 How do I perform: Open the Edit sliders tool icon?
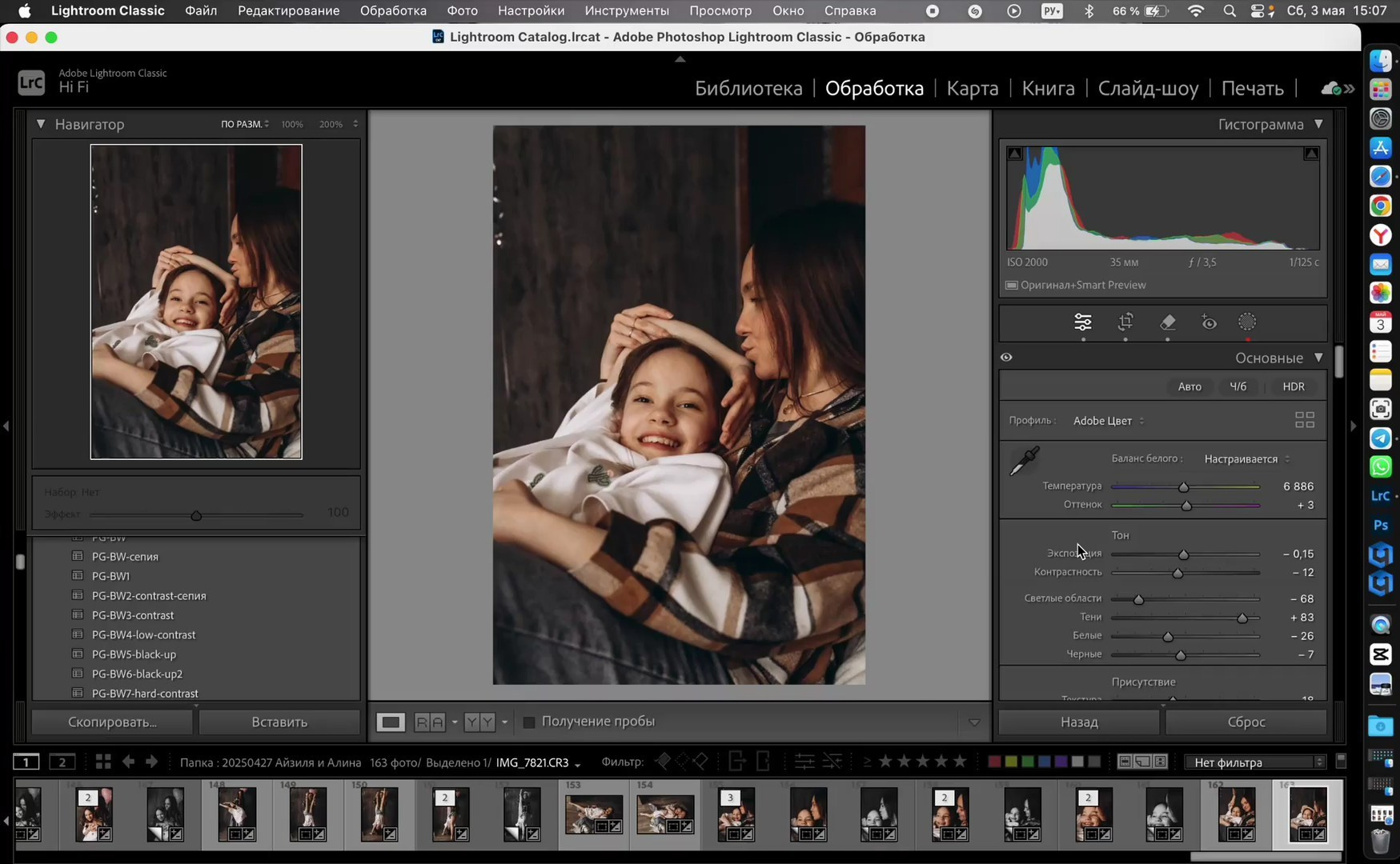pos(1082,322)
